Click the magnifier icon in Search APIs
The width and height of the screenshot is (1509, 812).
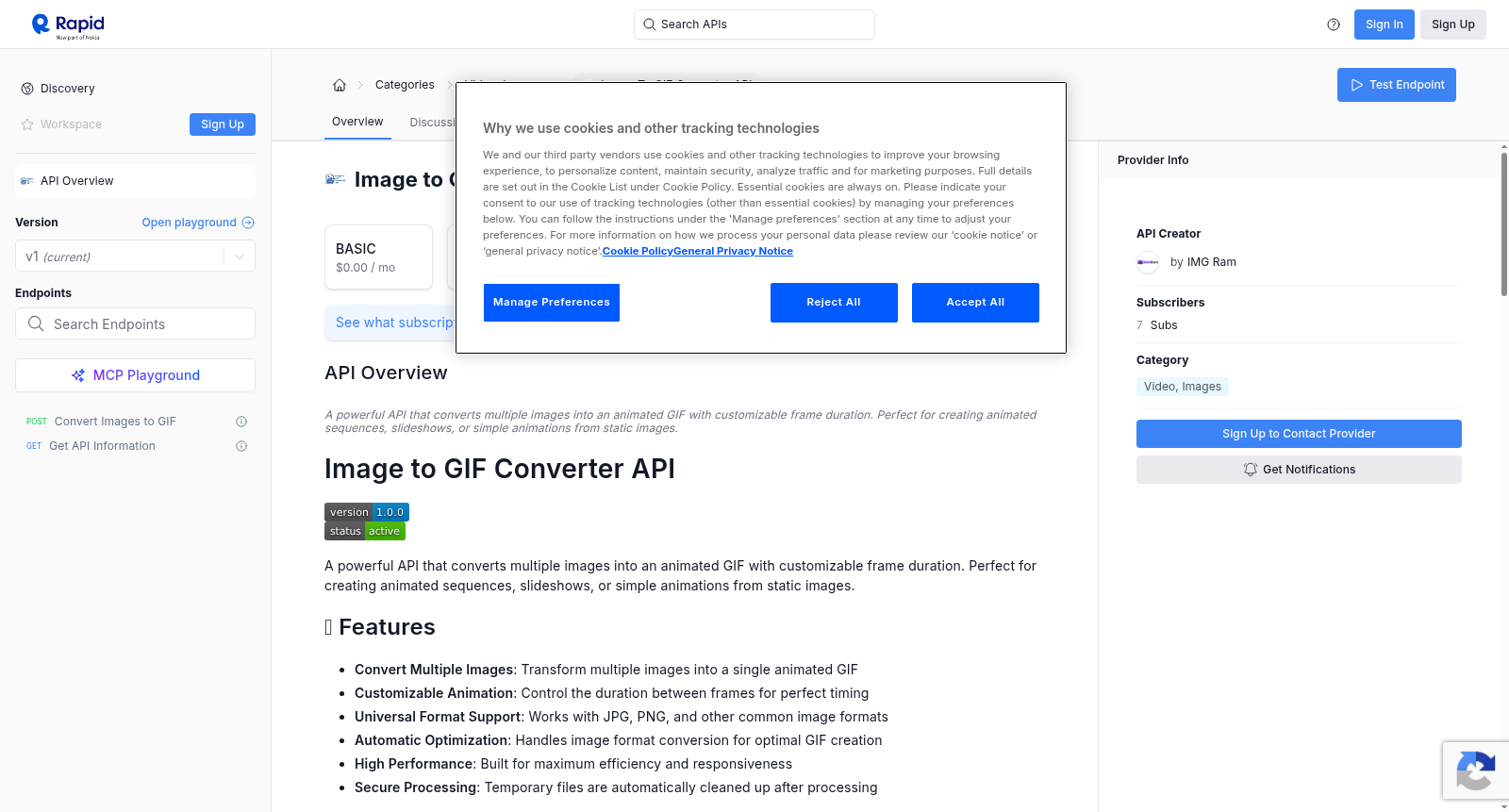coord(649,25)
